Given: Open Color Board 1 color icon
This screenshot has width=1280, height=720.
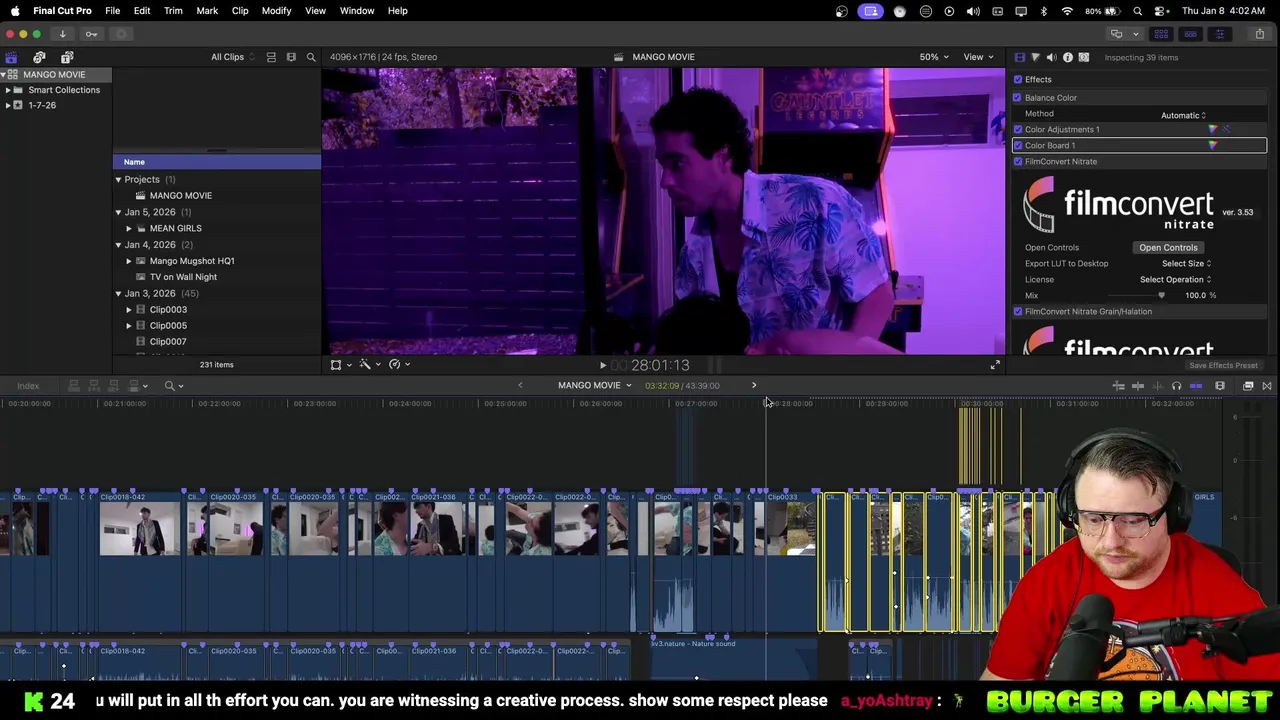Looking at the screenshot, I should pyautogui.click(x=1213, y=145).
